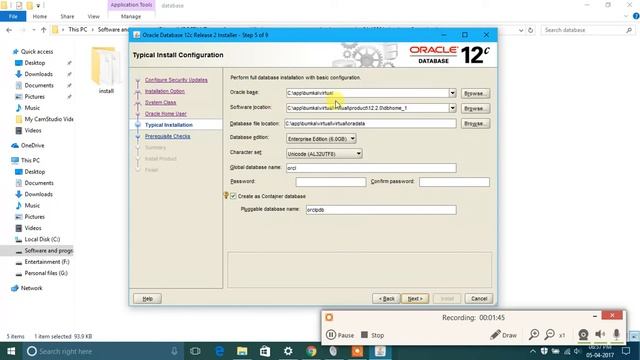Image resolution: width=640 pixels, height=360 pixels.
Task: Open the Oracle base dropdown arrow
Action: pos(452,93)
